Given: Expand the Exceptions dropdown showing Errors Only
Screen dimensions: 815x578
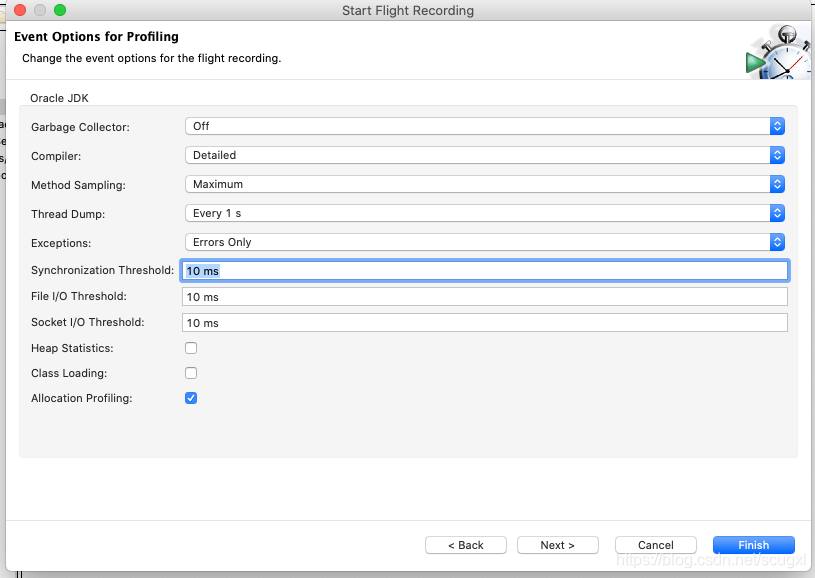Looking at the screenshot, I should (484, 242).
